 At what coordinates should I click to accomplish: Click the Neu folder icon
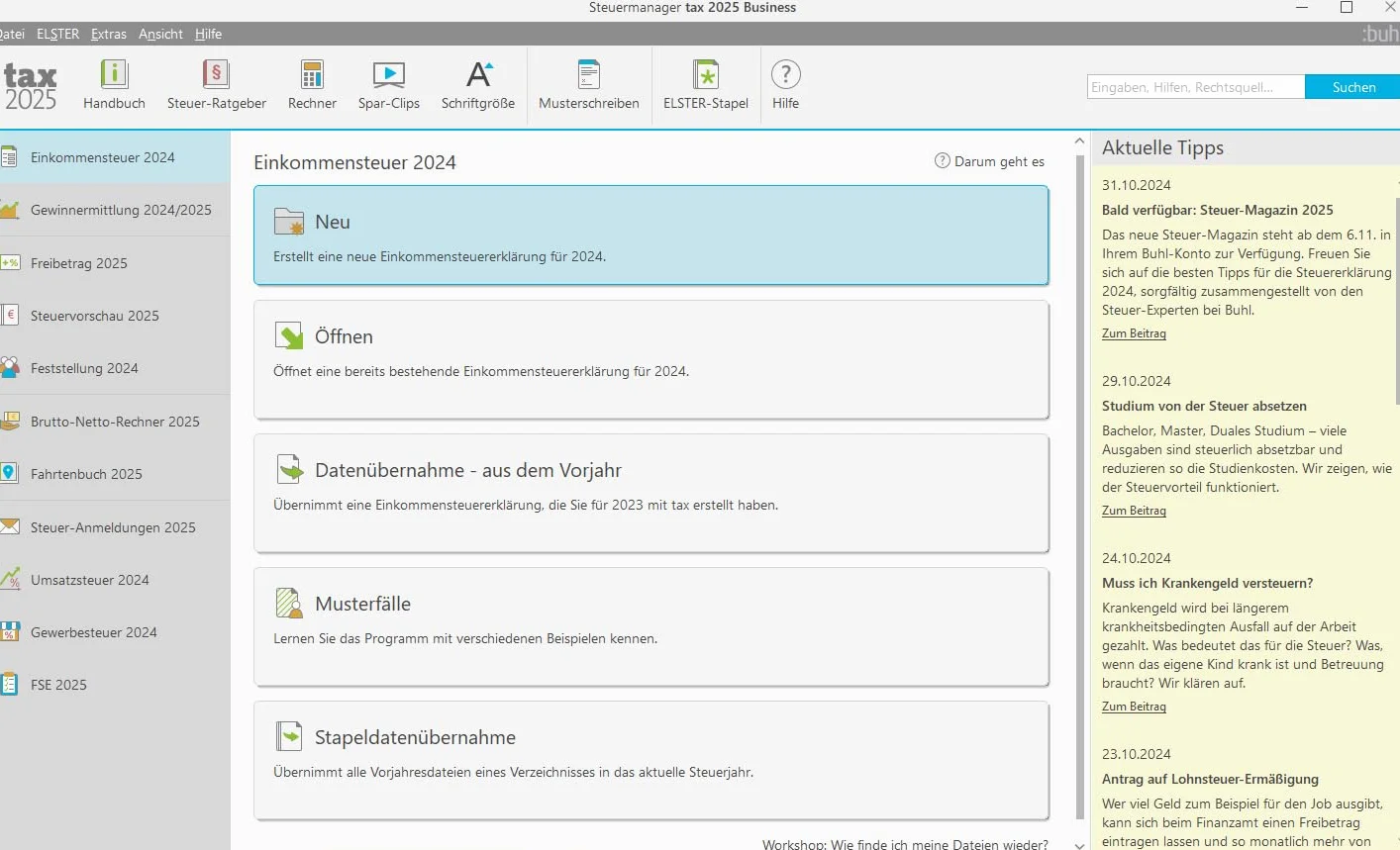[289, 222]
